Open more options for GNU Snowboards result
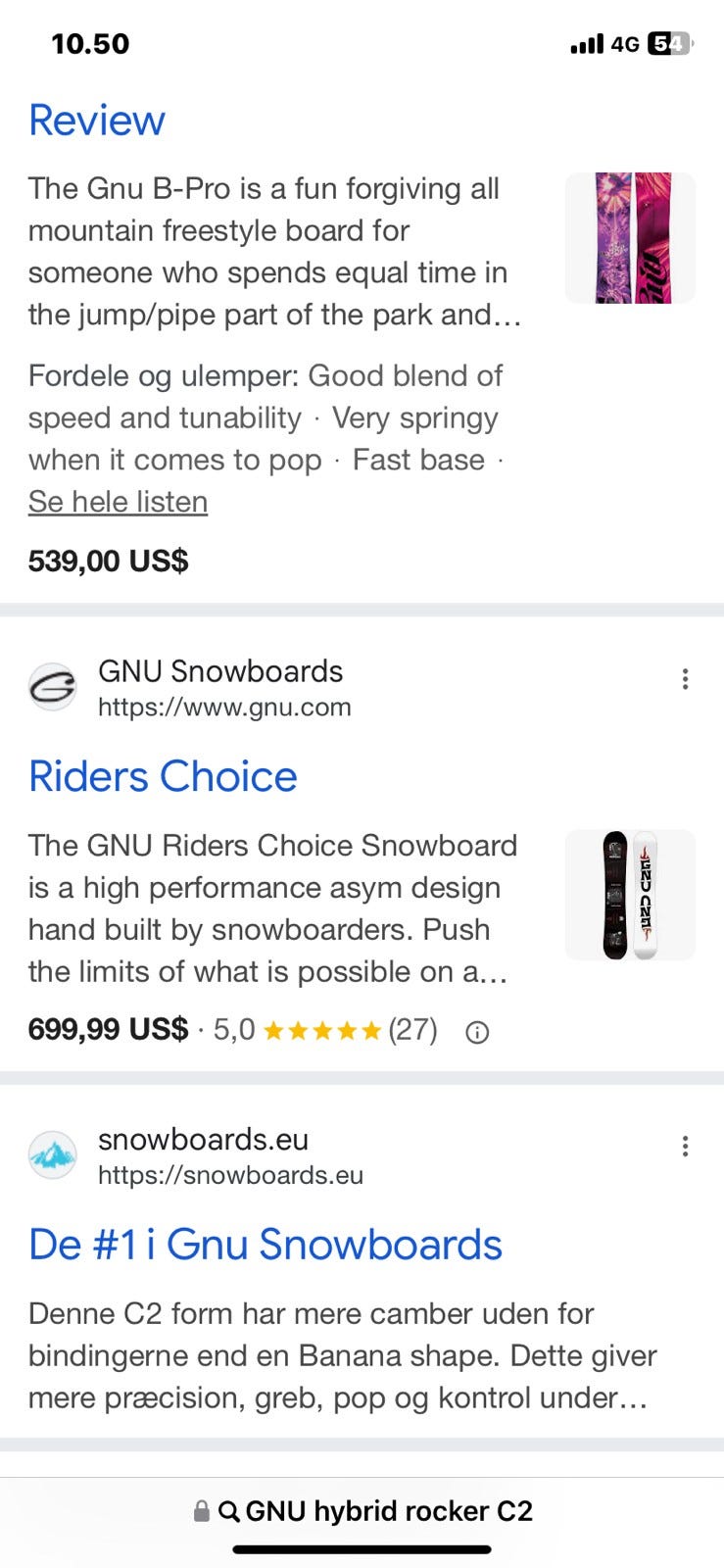This screenshot has width=724, height=1568. click(685, 679)
